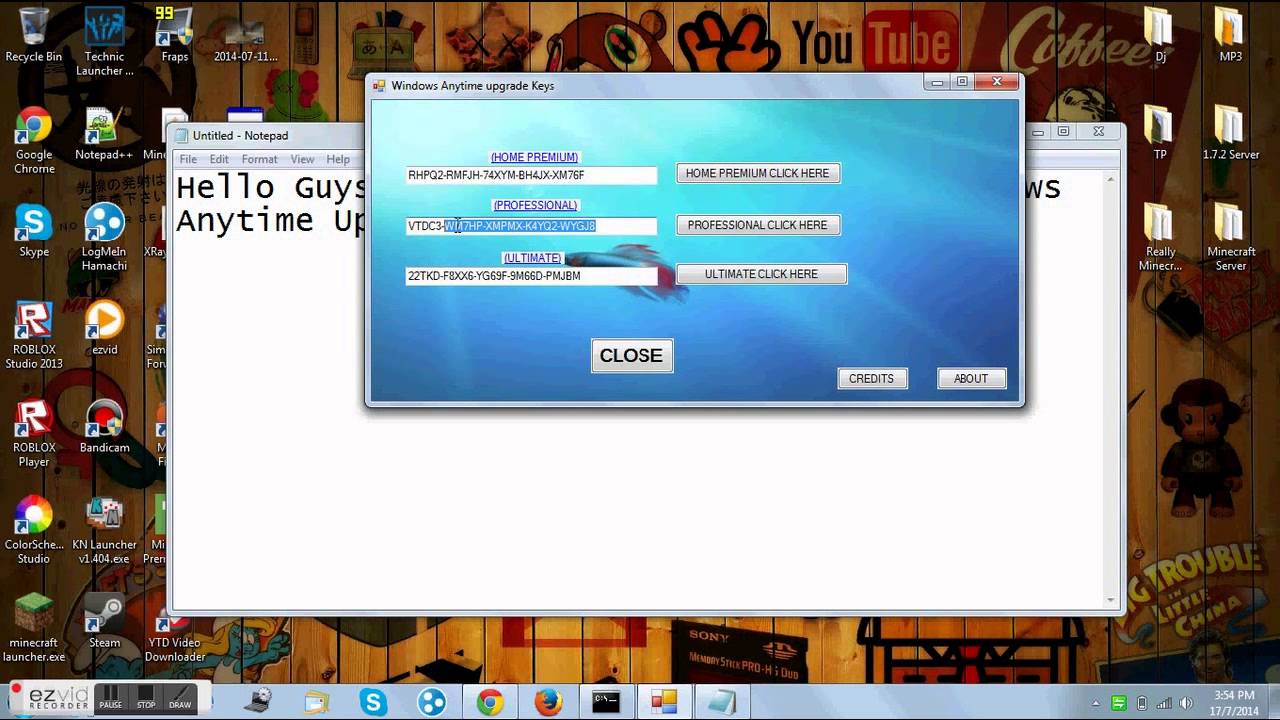Stop the ezvid recording

point(146,697)
